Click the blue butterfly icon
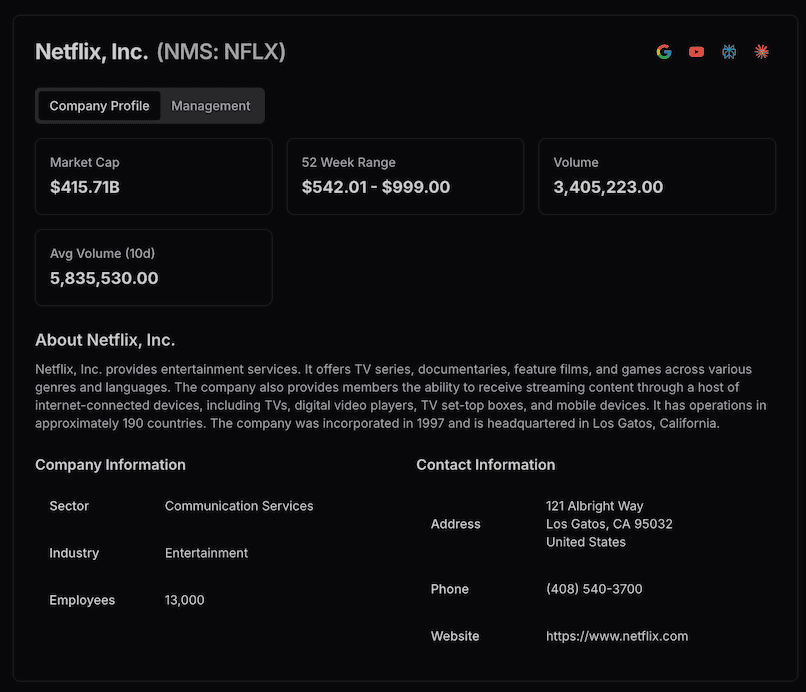806x692 pixels. tap(729, 52)
